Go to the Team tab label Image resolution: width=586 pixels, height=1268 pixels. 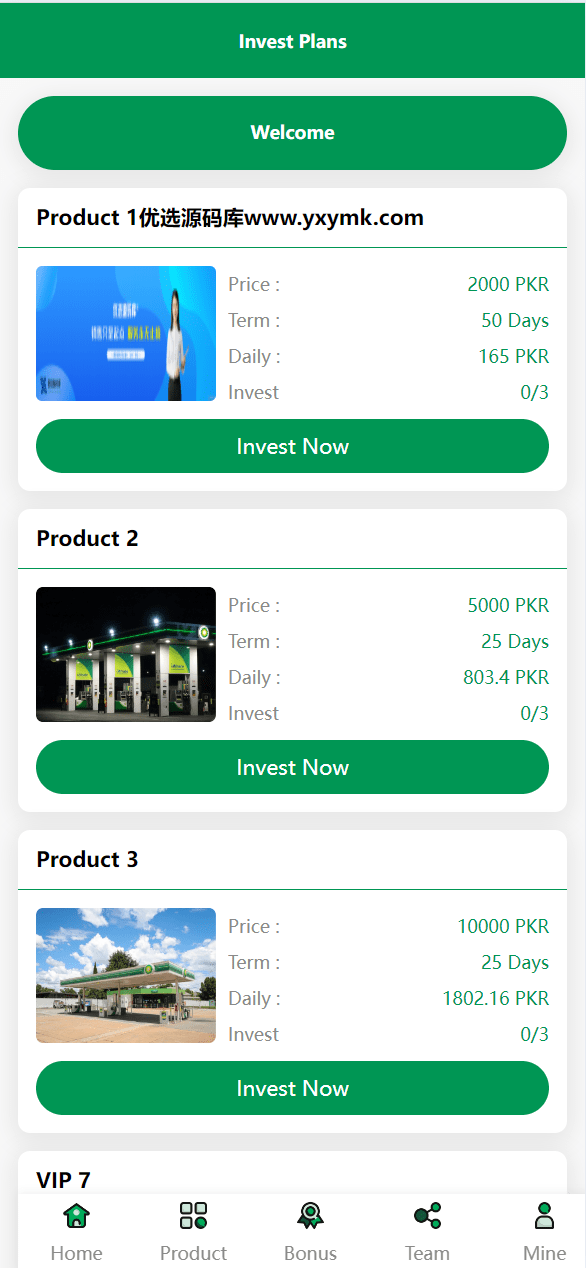pyautogui.click(x=427, y=1253)
